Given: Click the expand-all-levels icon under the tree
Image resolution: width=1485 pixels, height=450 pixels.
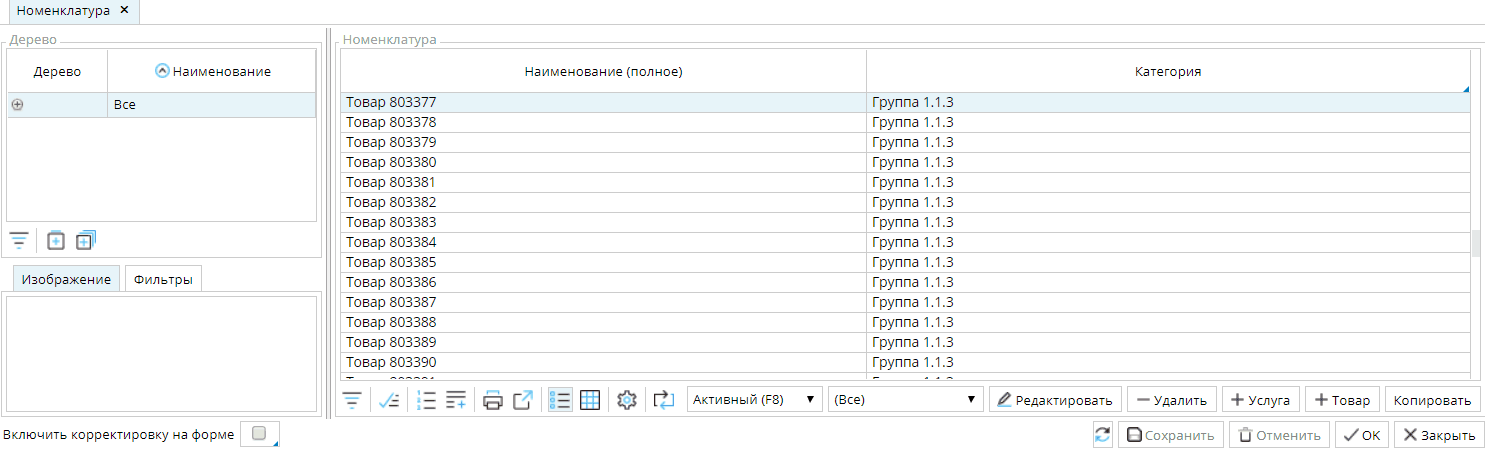Looking at the screenshot, I should point(86,240).
